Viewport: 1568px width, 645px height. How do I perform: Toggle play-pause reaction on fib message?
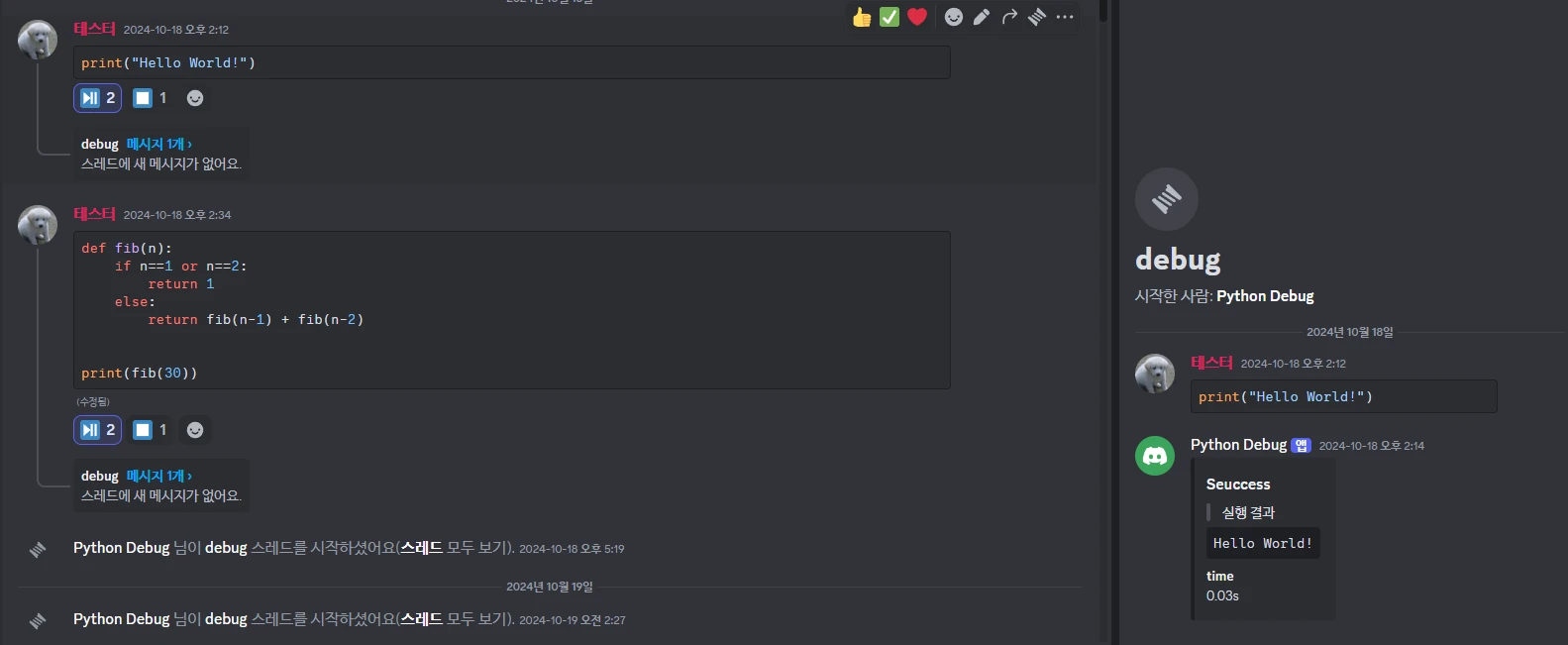click(x=97, y=430)
